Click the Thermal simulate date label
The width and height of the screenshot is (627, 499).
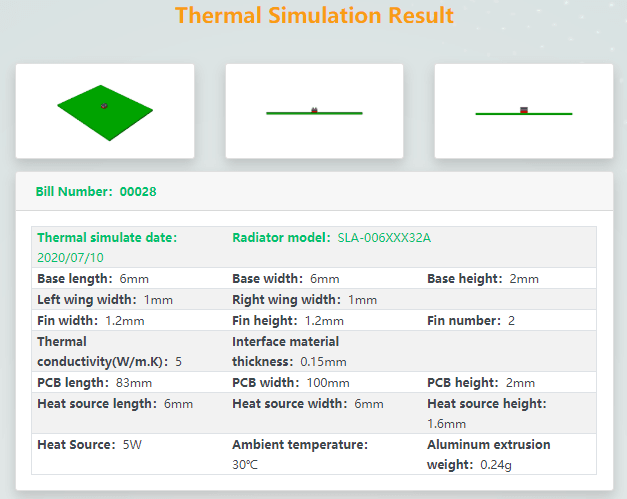107,238
